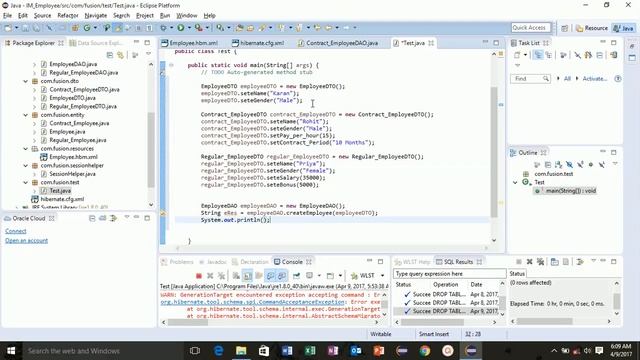Click the Quick Access search field
Image resolution: width=640 pixels, height=360 pixels.
click(531, 27)
